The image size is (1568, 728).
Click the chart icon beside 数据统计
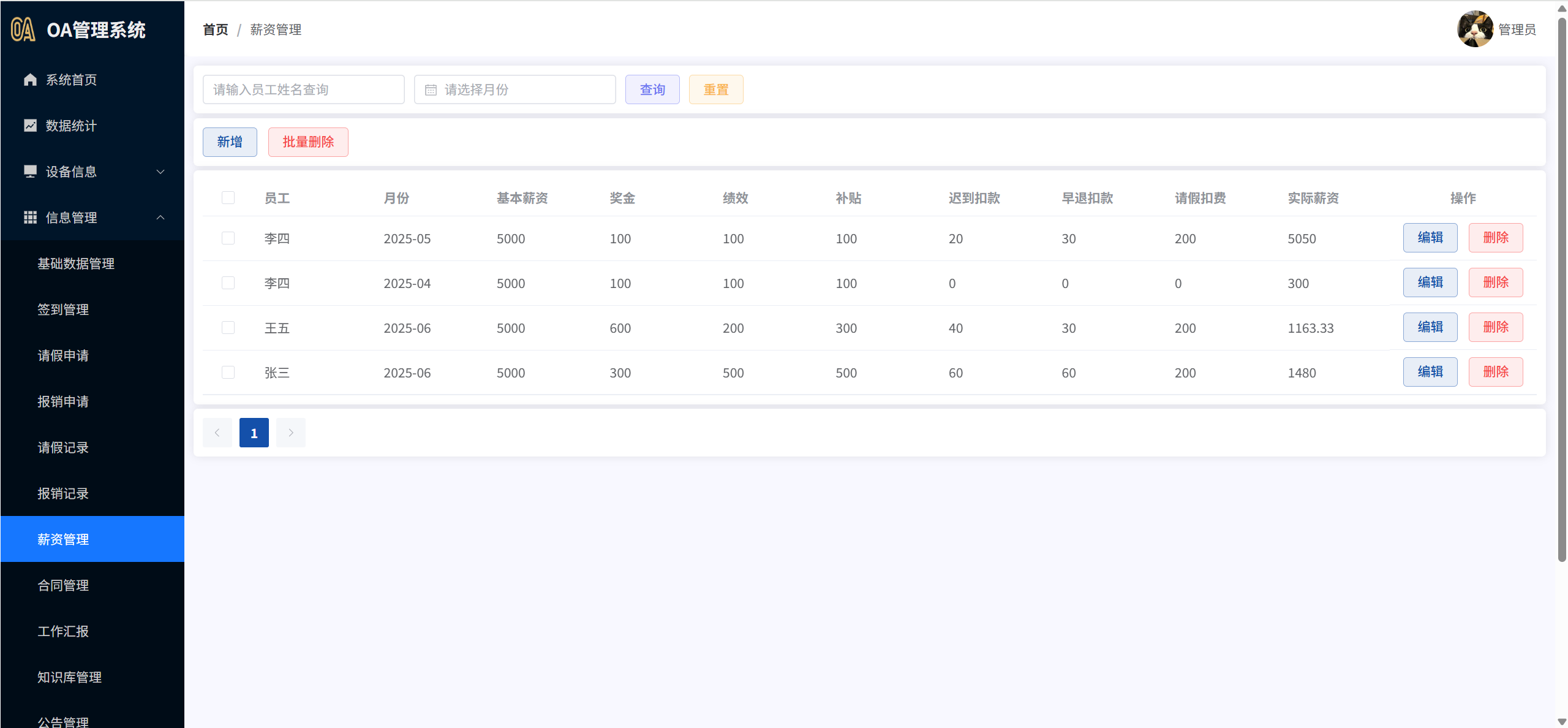pos(30,126)
